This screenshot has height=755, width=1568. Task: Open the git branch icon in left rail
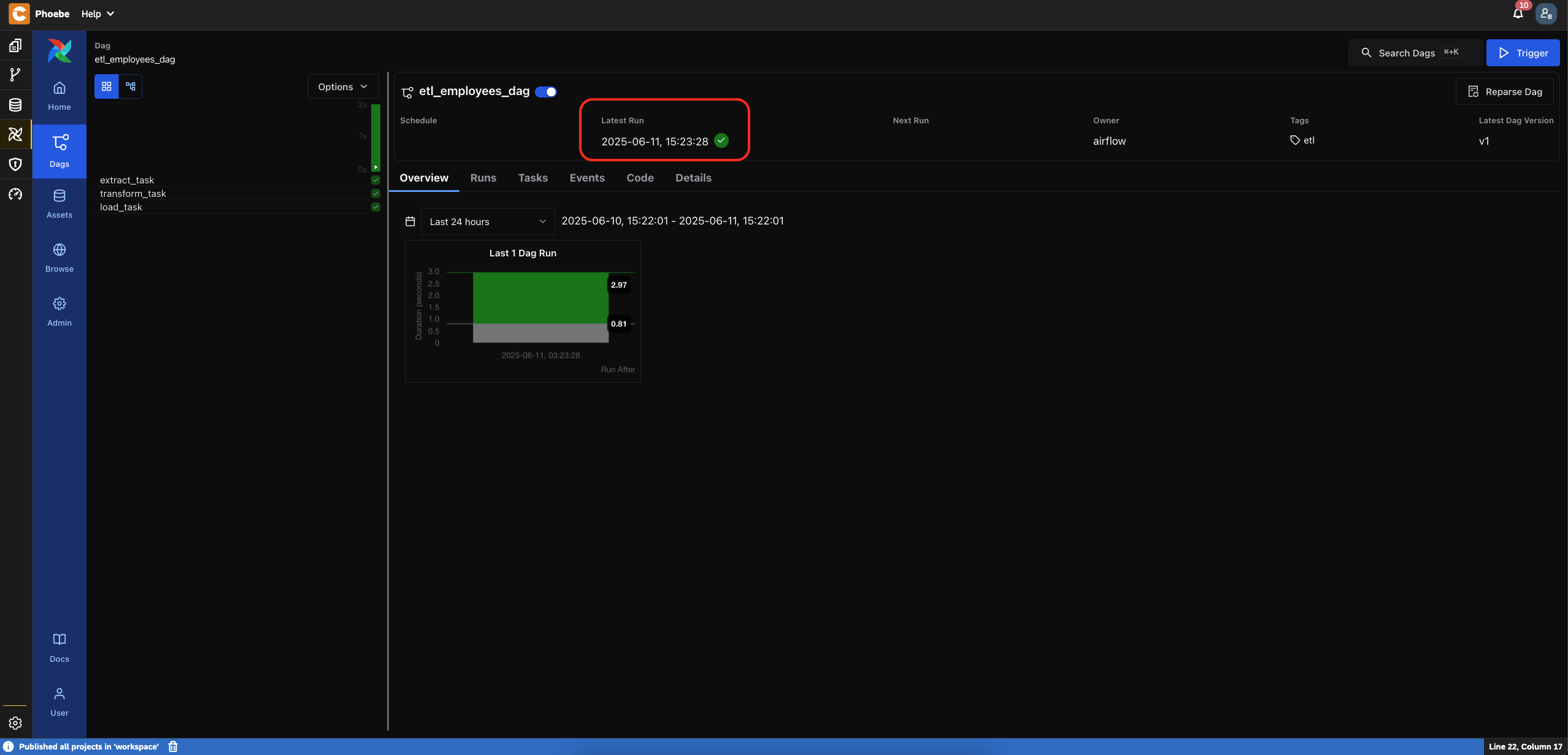point(15,75)
